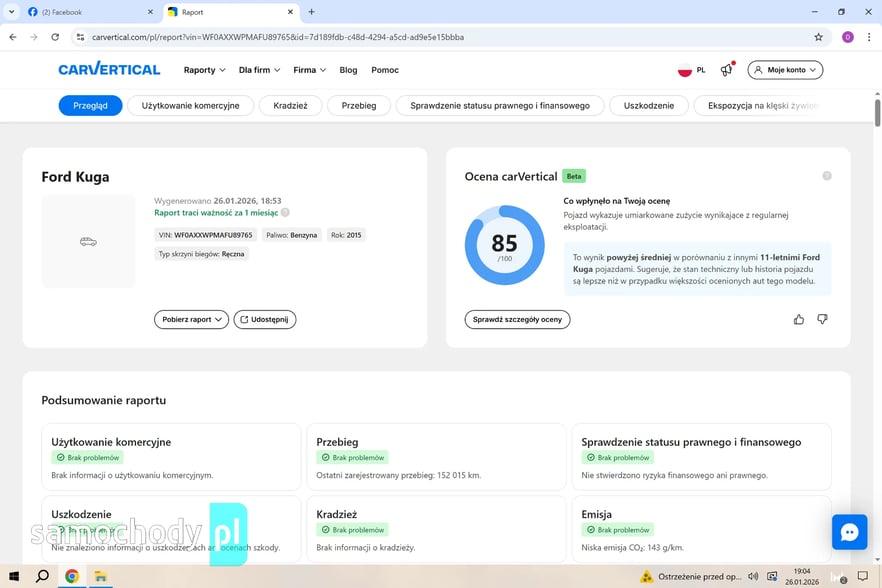Close the Facebook browser tab
The image size is (882, 588).
click(x=150, y=12)
